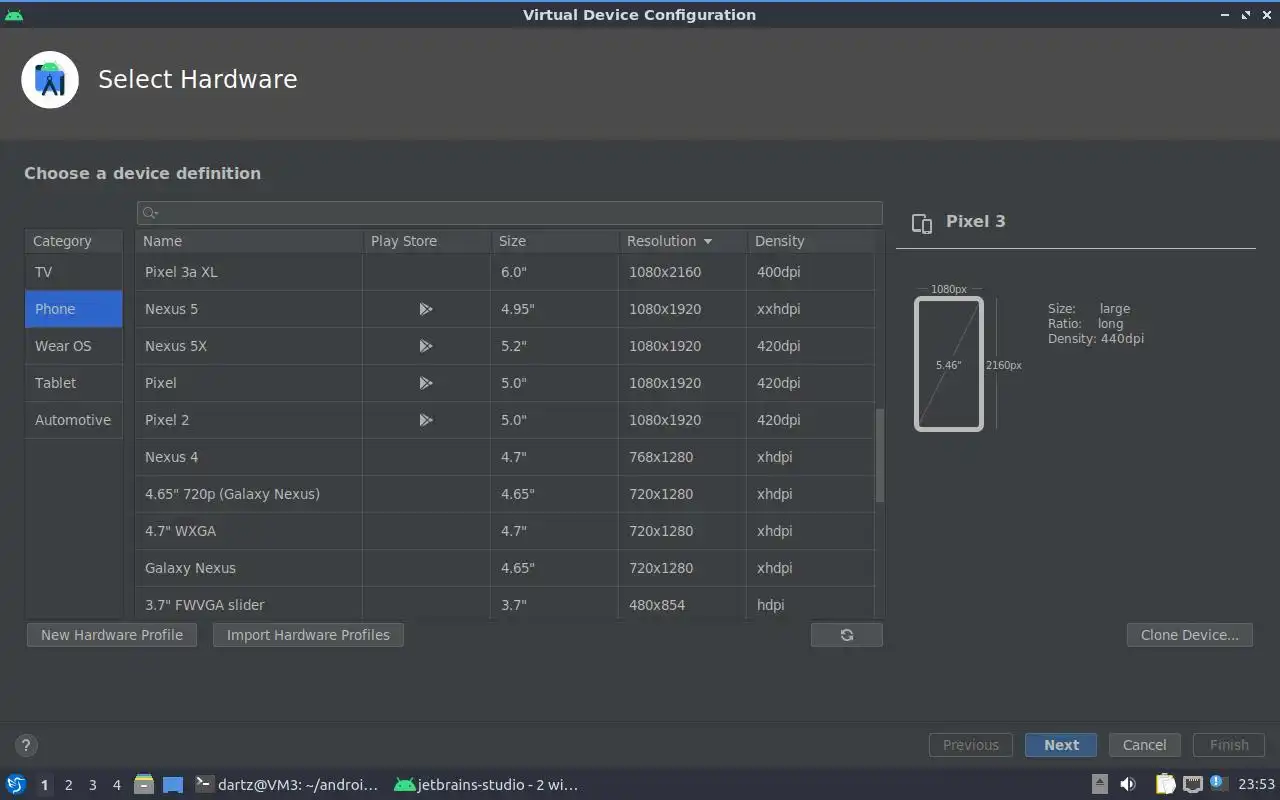Screen dimensions: 1280x800
Task: Open the dartz@VM3 terminal taskbar entry
Action: coord(287,785)
